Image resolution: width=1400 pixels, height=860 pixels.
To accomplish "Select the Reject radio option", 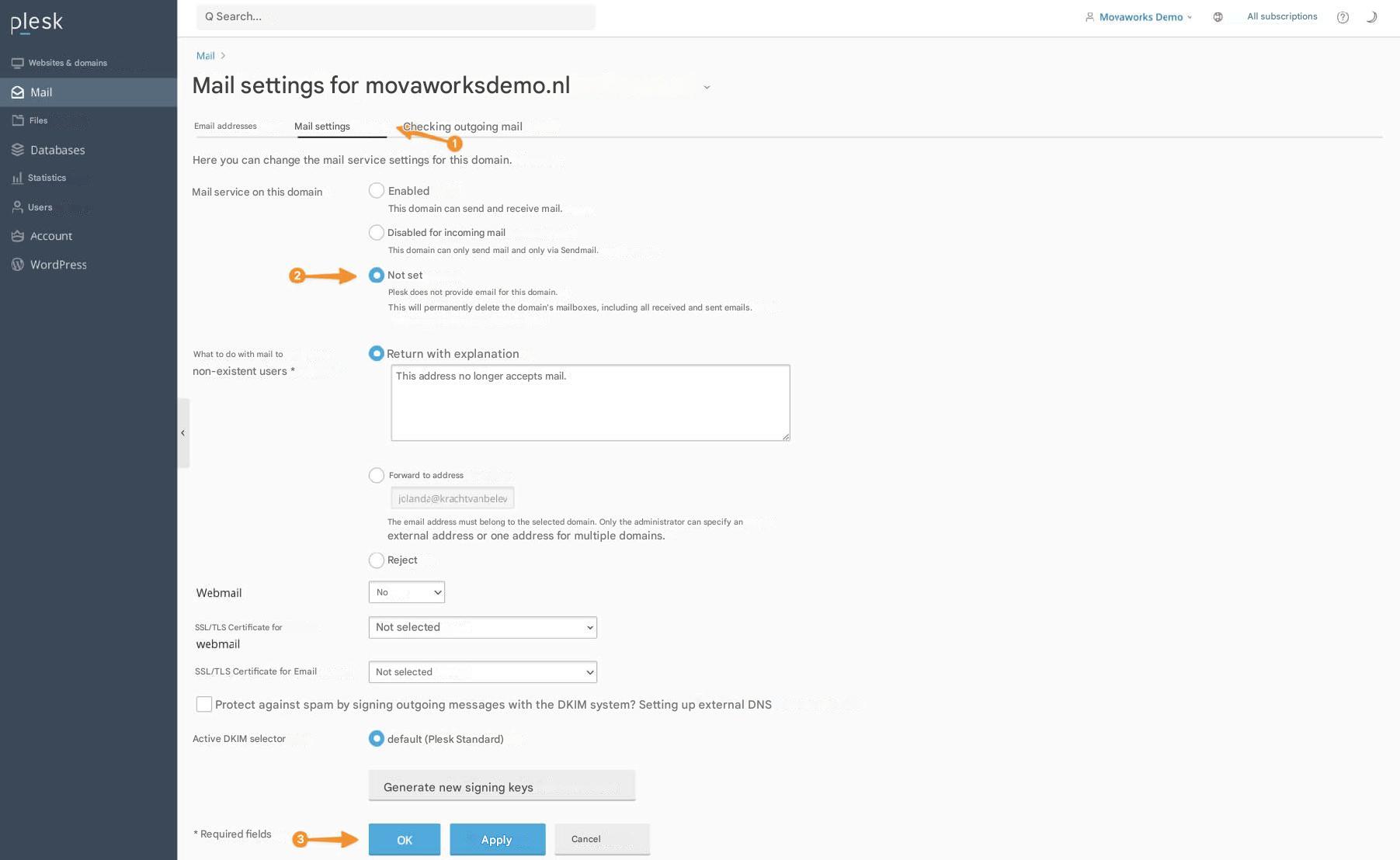I will tap(377, 560).
